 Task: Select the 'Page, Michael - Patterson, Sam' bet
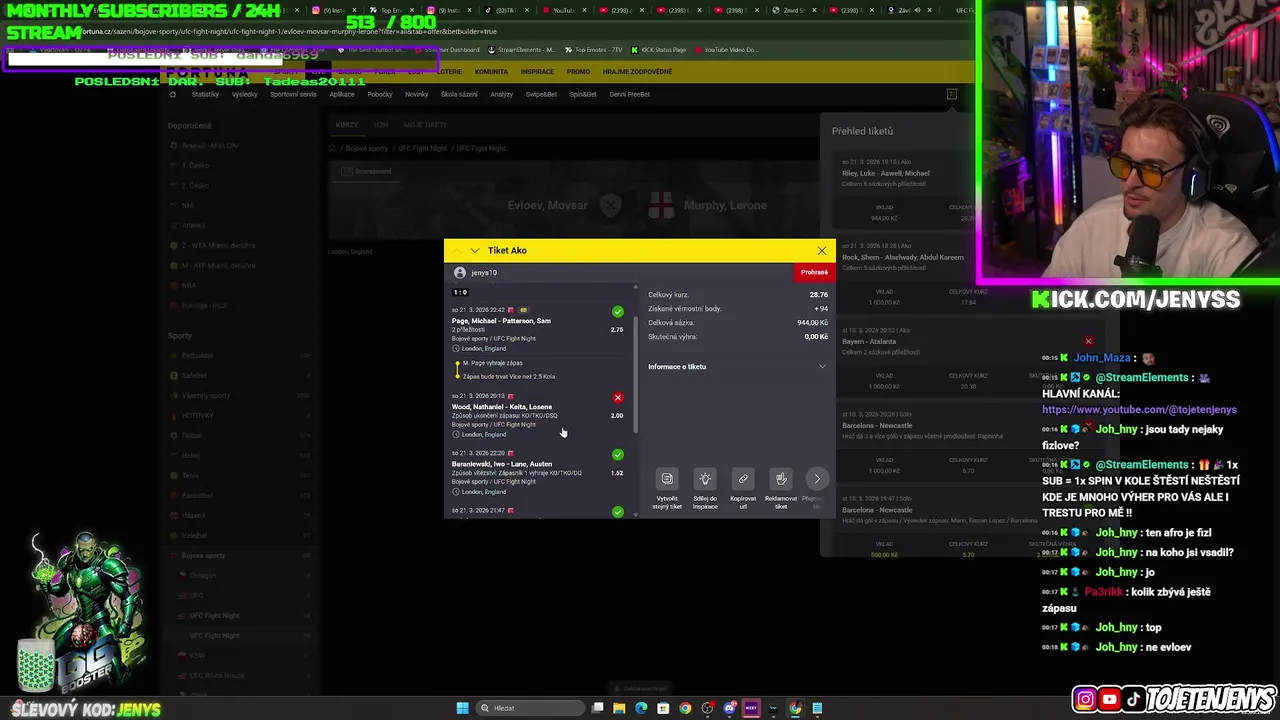501,321
